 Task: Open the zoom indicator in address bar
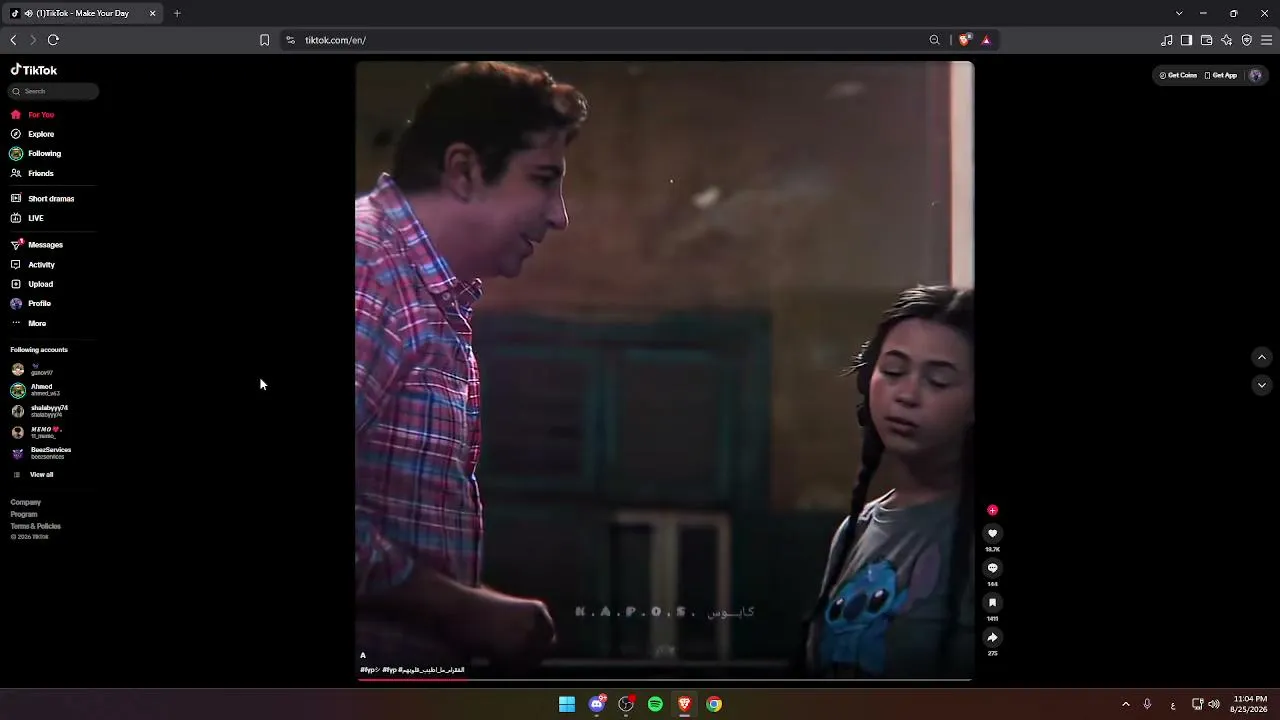(x=935, y=40)
